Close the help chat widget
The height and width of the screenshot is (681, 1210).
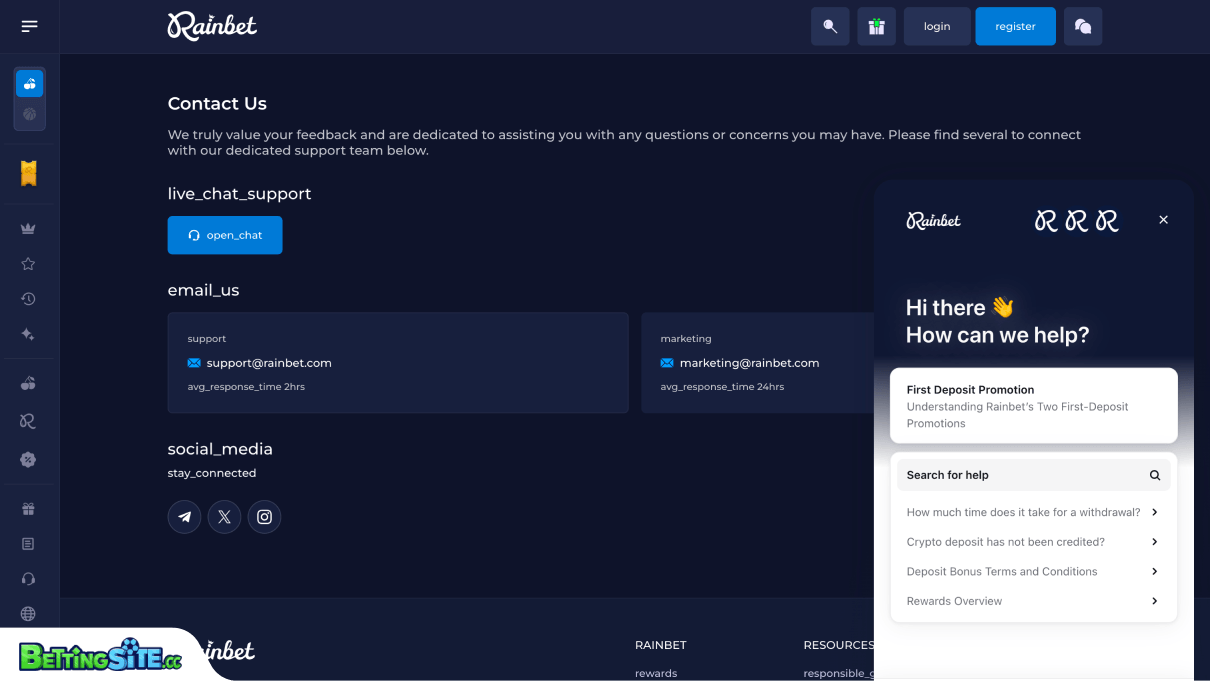tap(1163, 220)
